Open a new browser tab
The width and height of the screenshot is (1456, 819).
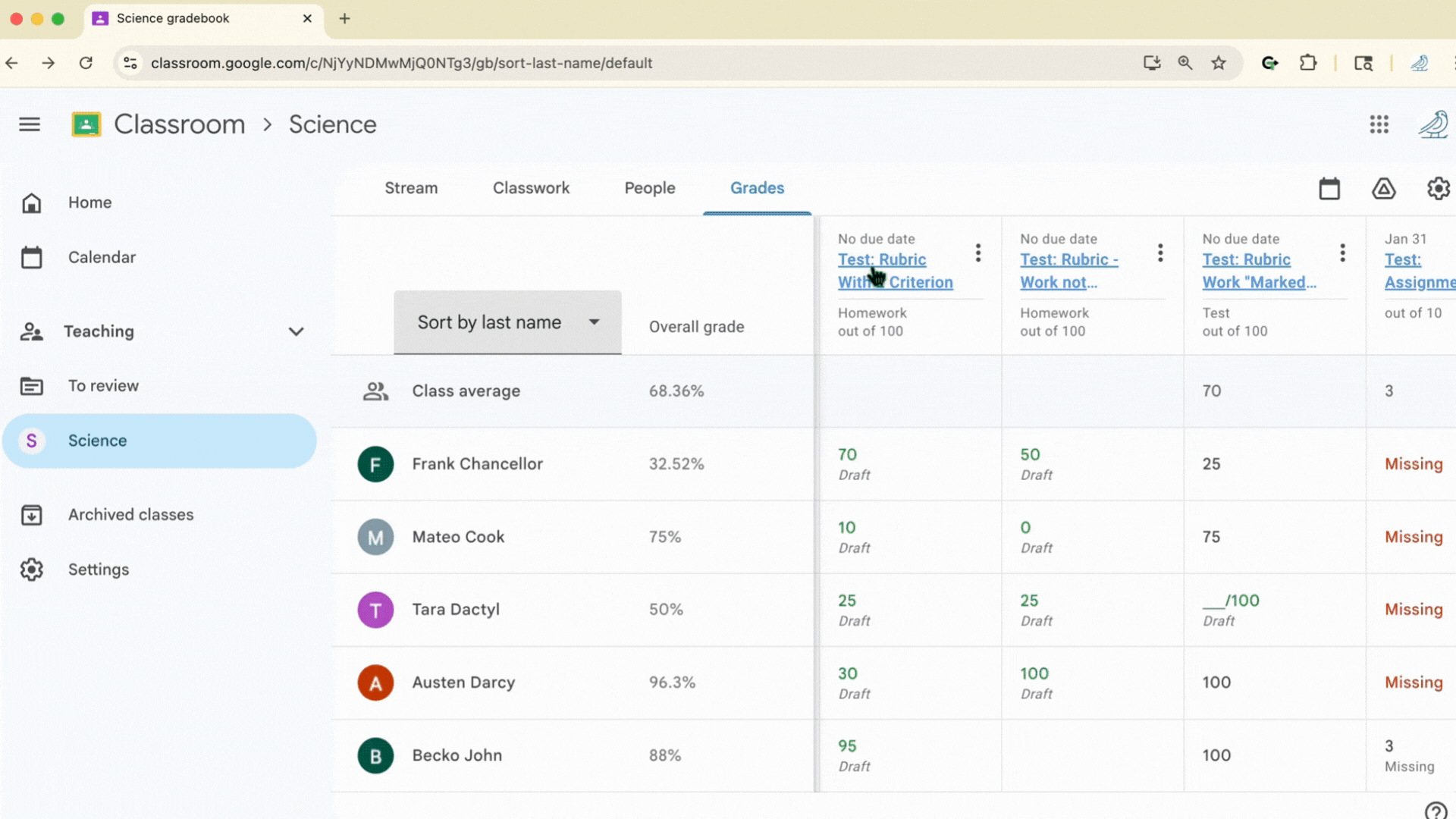coord(344,18)
